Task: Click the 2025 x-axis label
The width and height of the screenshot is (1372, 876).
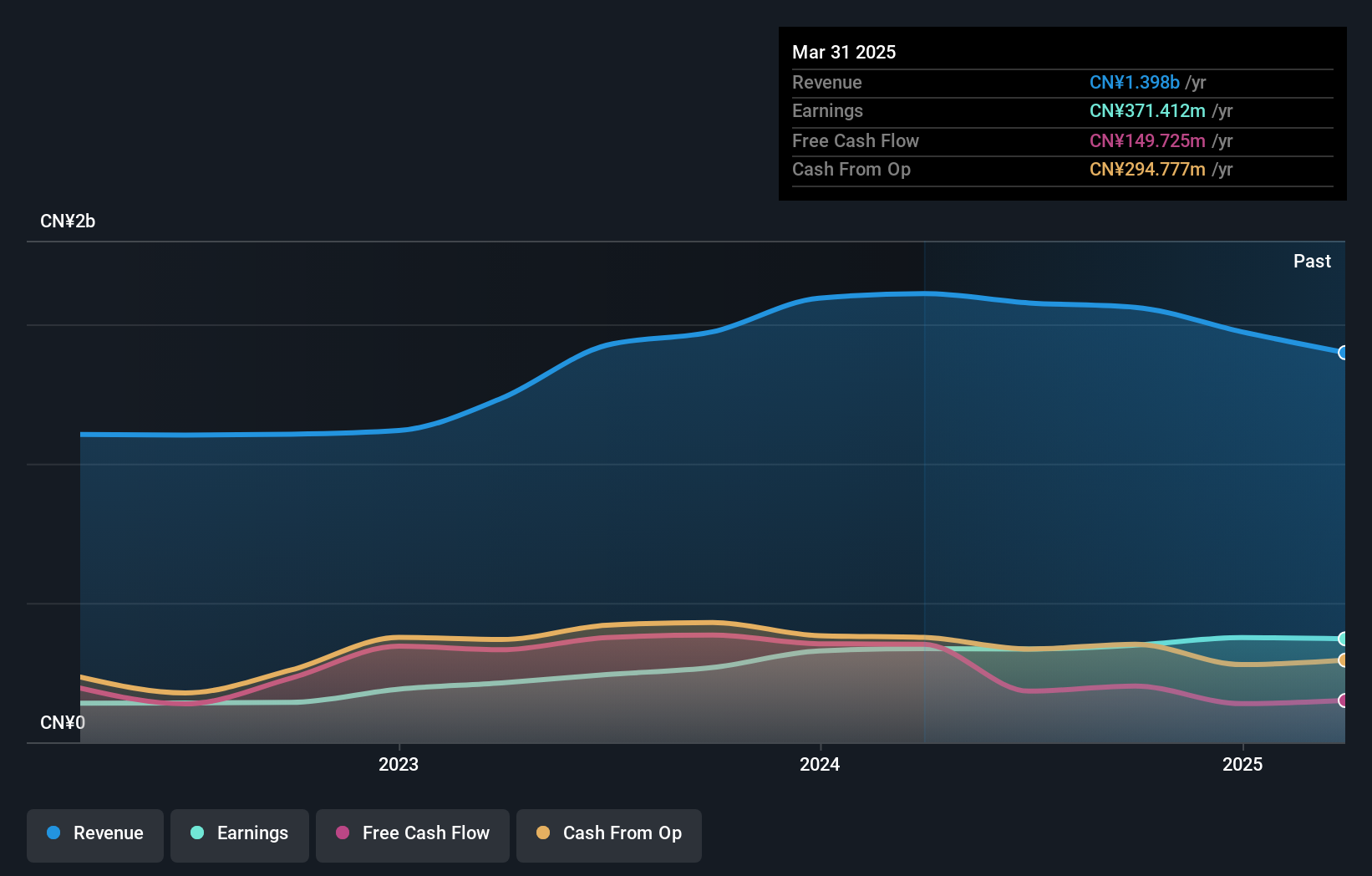Action: [x=1242, y=764]
